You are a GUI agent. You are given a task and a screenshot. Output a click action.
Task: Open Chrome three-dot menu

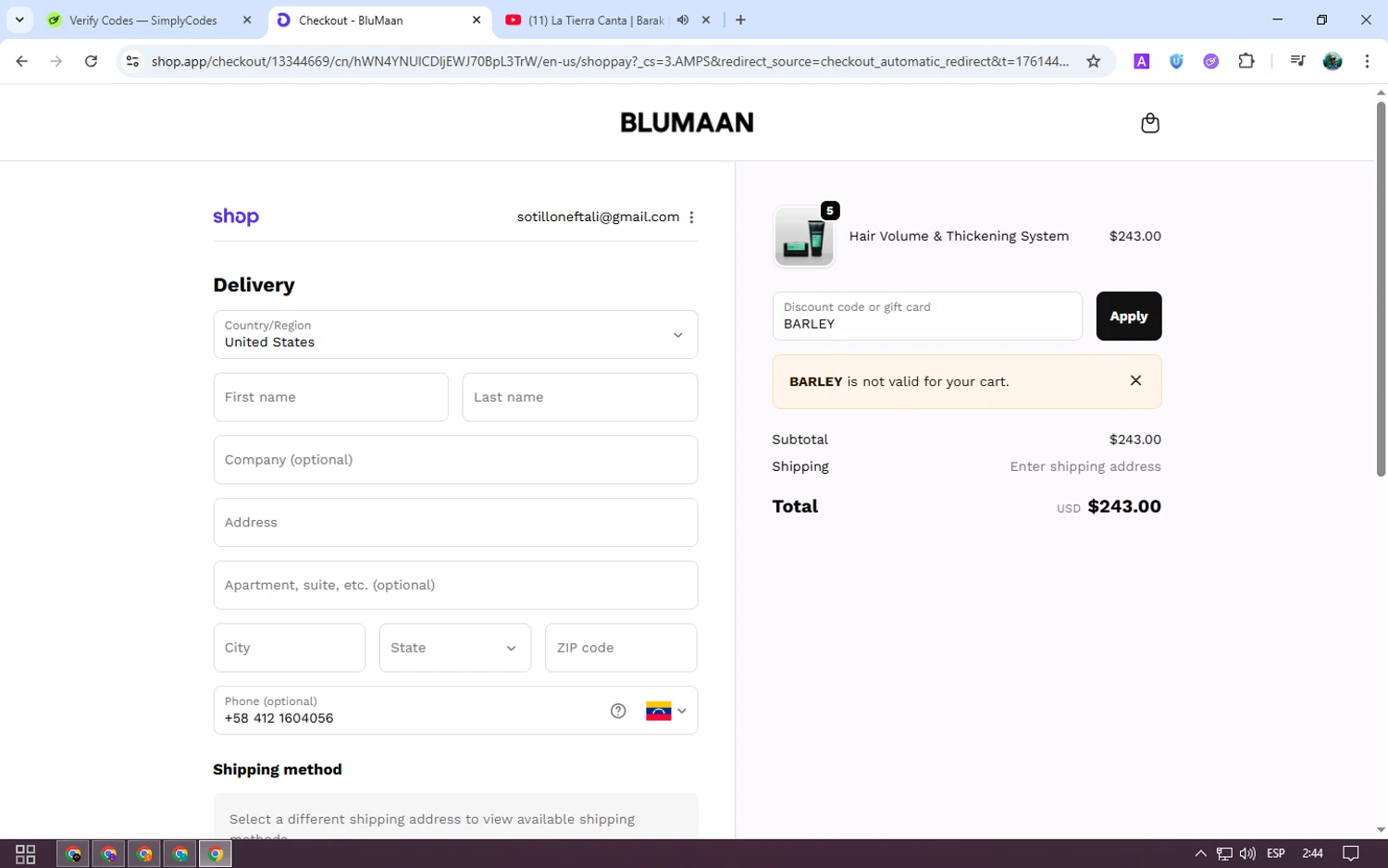click(1367, 61)
